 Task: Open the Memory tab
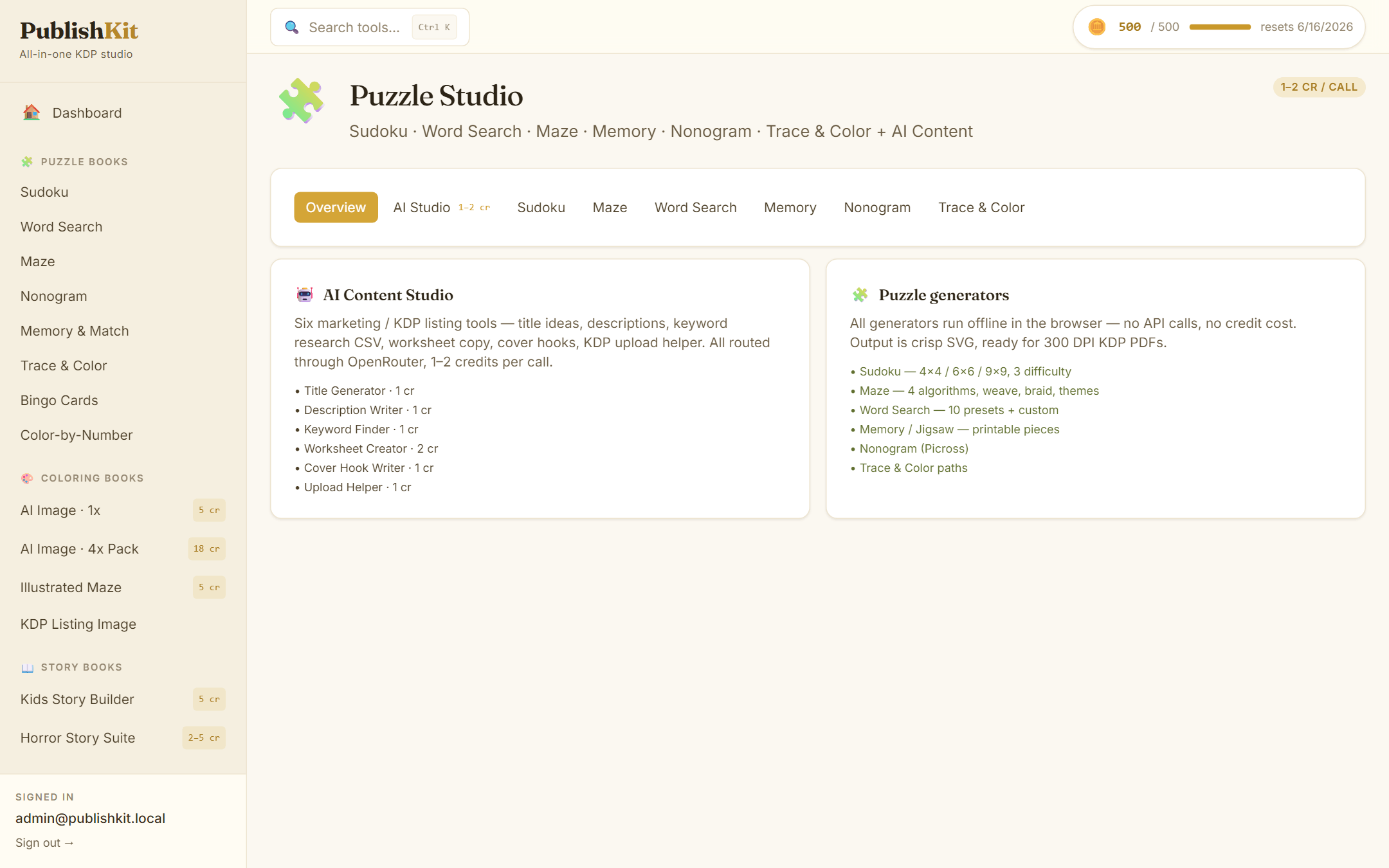790,207
